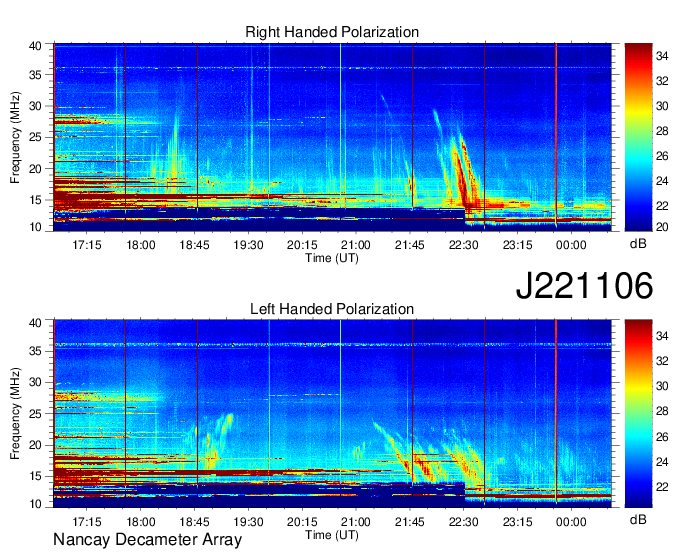Click the 26 dB tick on Right Handed colorbar
This screenshot has height=552, width=680.
tap(662, 156)
